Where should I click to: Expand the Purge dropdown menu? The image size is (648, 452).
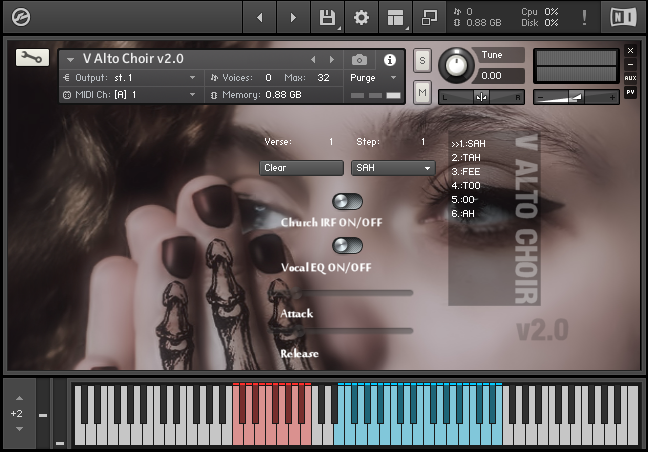374,77
